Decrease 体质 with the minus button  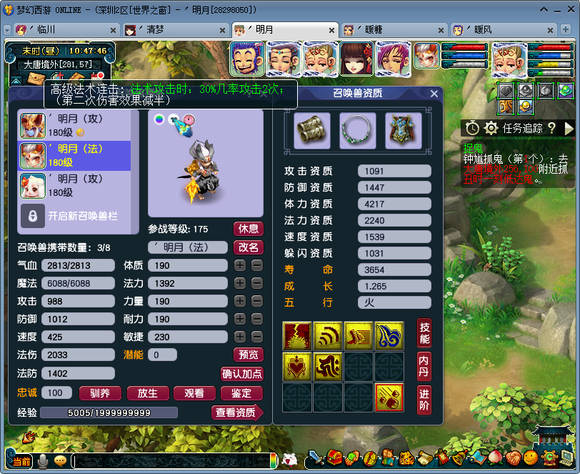click(x=257, y=265)
